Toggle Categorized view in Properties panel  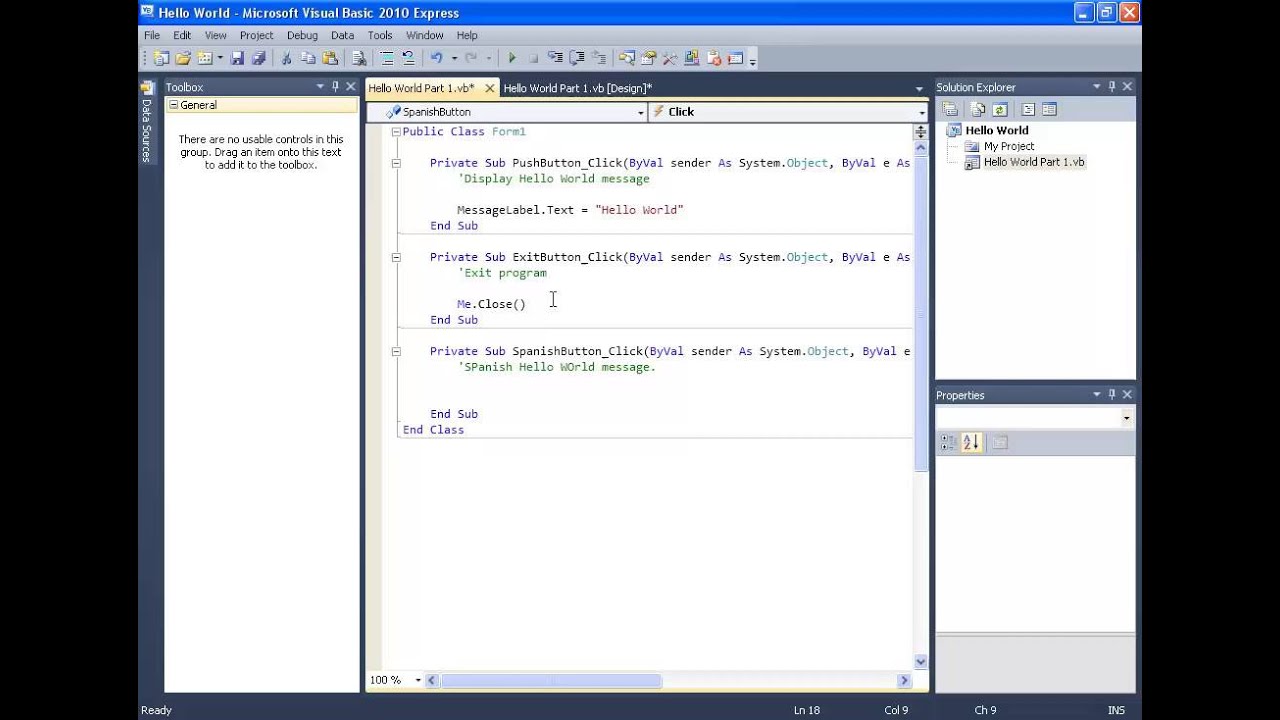[x=949, y=442]
